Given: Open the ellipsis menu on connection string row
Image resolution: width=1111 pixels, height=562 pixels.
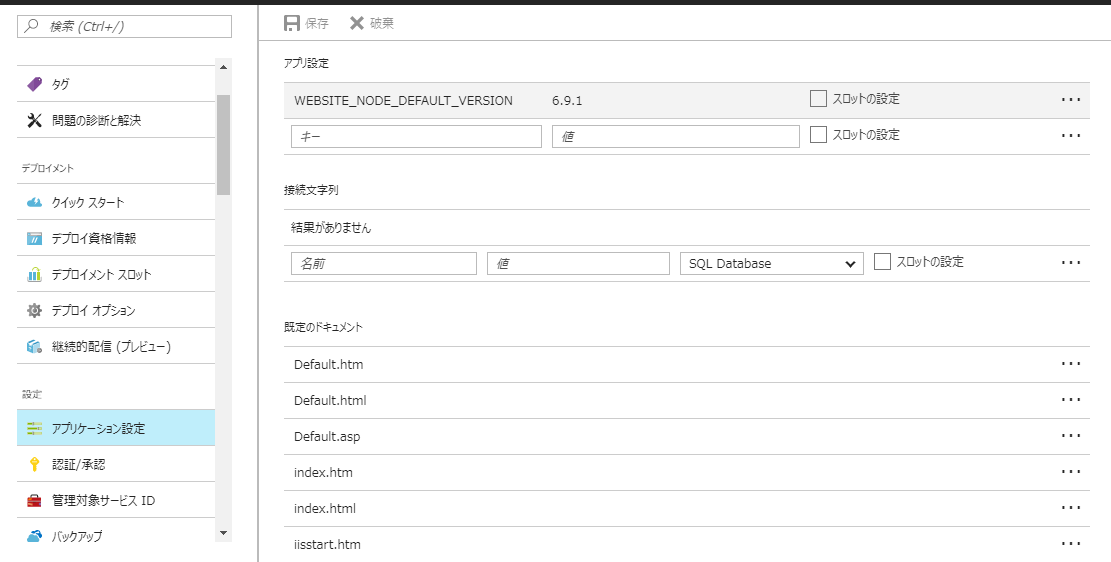Looking at the screenshot, I should tap(1071, 263).
